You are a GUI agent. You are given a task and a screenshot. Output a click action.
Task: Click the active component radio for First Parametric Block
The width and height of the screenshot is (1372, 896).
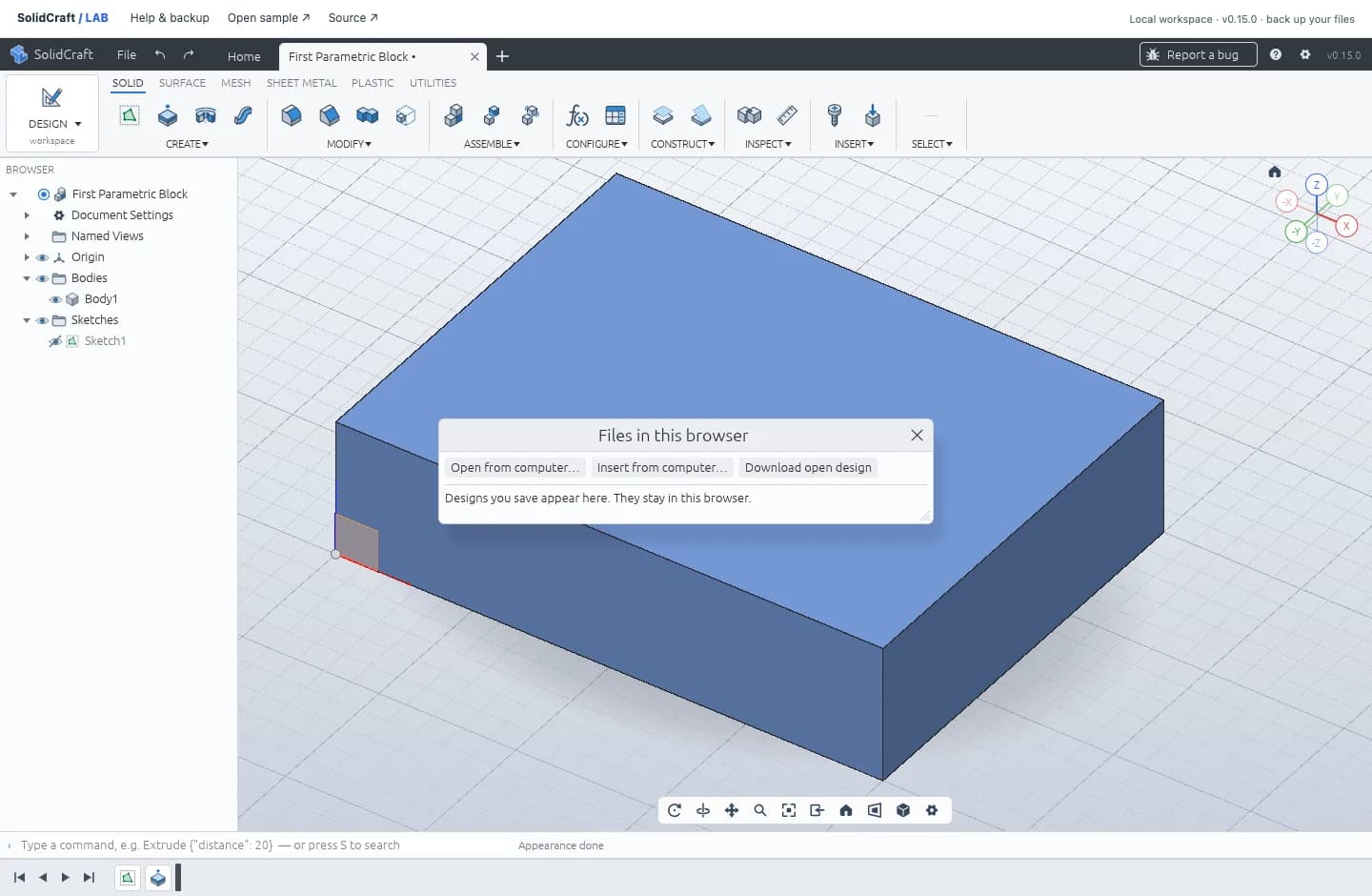(44, 194)
